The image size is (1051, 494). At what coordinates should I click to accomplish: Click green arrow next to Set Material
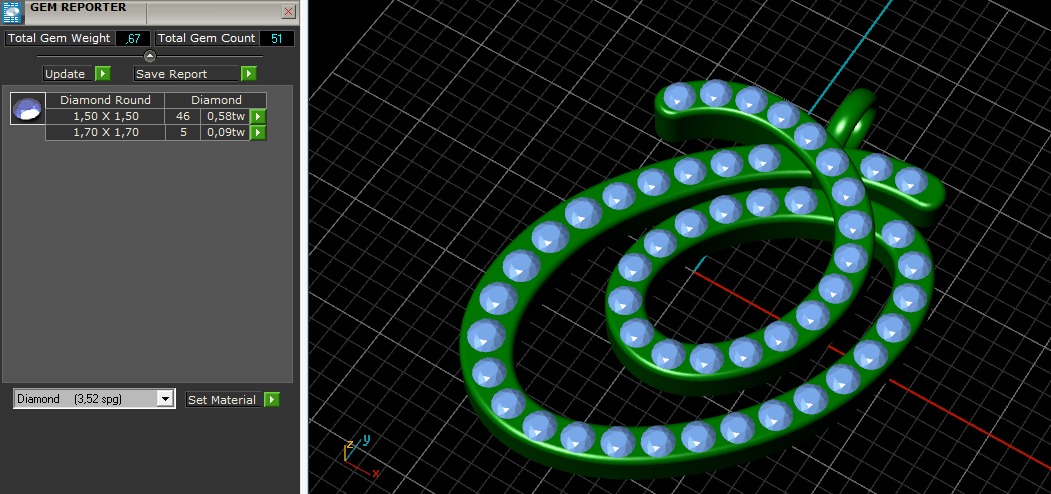coord(271,399)
